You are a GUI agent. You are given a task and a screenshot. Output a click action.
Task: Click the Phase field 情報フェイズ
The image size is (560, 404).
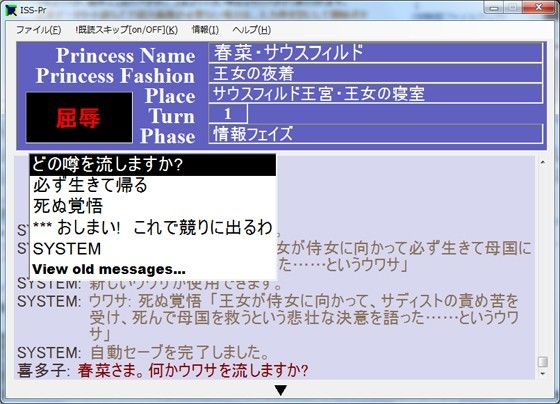click(376, 134)
